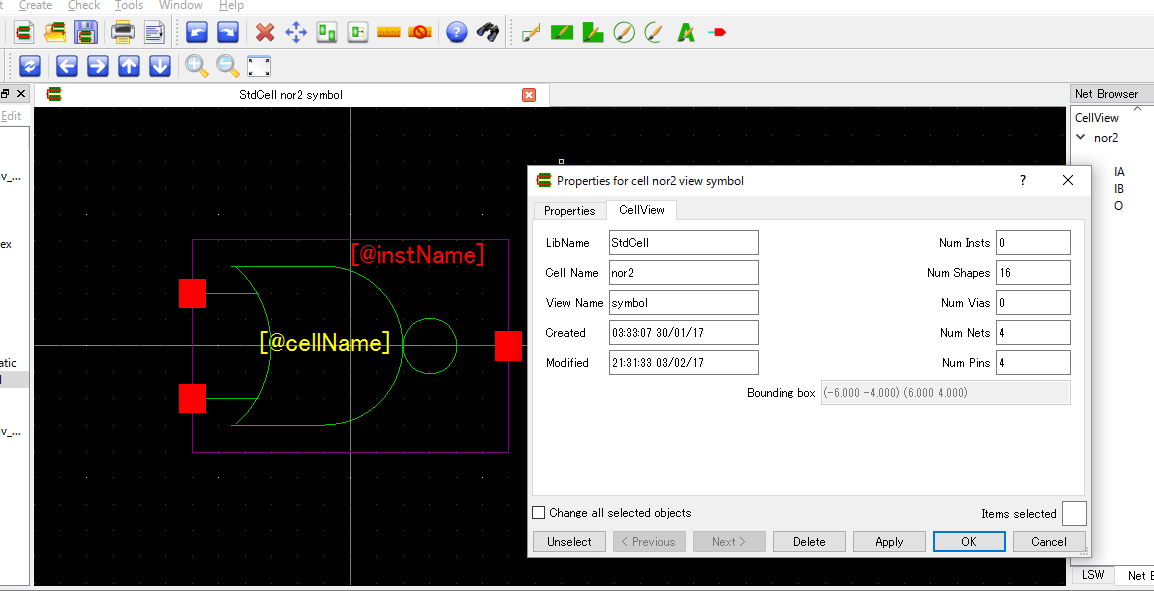Collapse the nor2 tree in Net Browser
This screenshot has height=591, width=1154.
pyautogui.click(x=1080, y=137)
